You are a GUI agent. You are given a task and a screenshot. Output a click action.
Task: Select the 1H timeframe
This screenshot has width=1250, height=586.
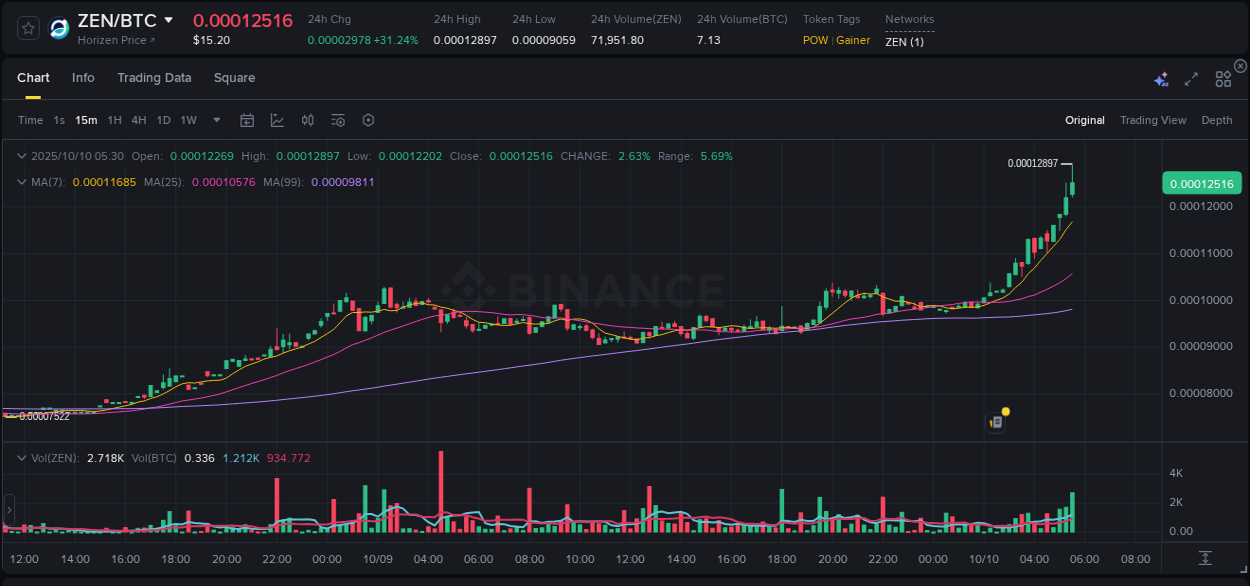(113, 120)
